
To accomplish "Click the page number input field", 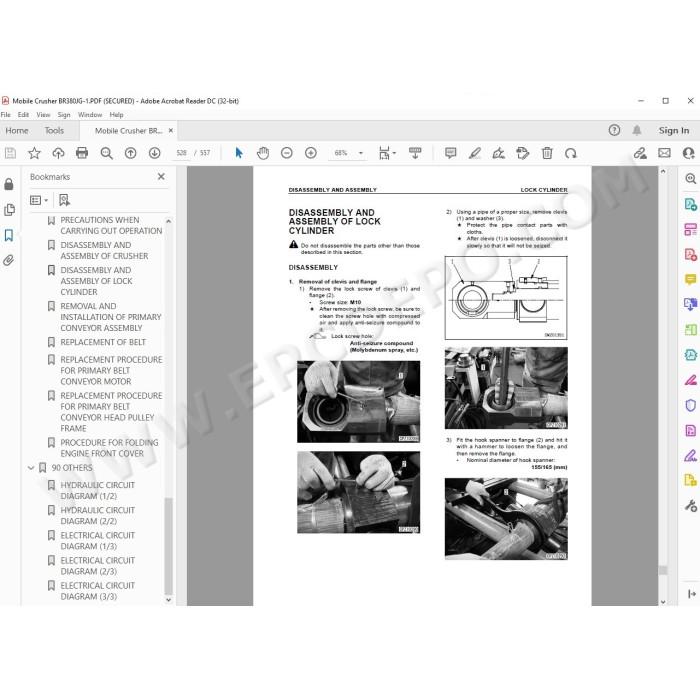I will (181, 153).
